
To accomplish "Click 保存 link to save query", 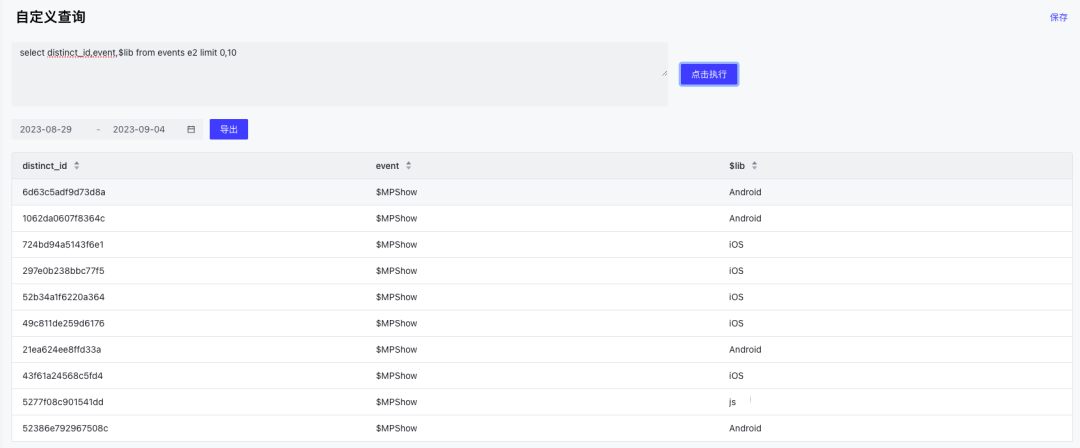I will click(x=1058, y=17).
